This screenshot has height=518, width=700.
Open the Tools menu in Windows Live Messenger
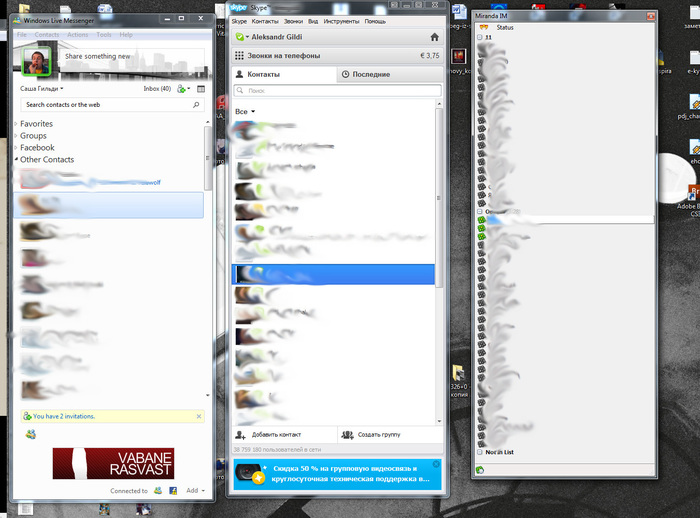(x=104, y=34)
